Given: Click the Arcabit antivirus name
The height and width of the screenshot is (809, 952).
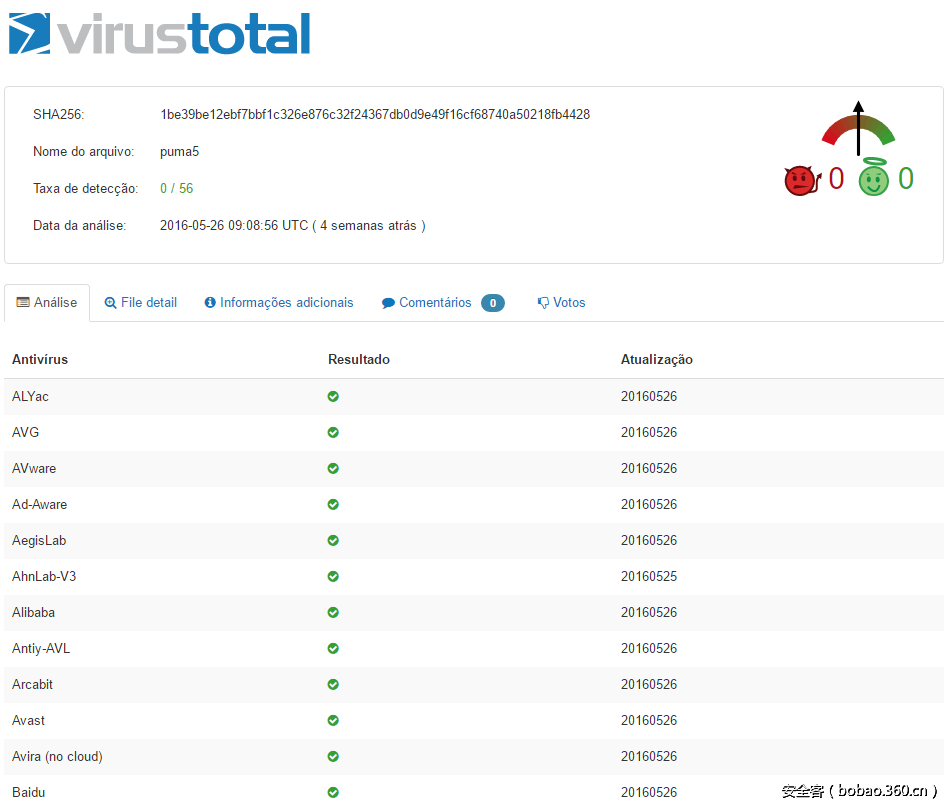Looking at the screenshot, I should point(32,684).
